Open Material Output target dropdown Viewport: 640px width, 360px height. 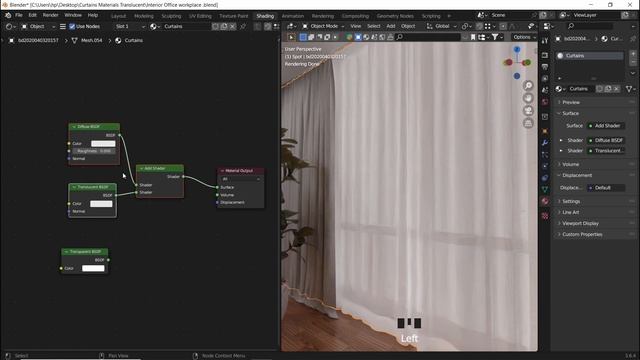241,179
